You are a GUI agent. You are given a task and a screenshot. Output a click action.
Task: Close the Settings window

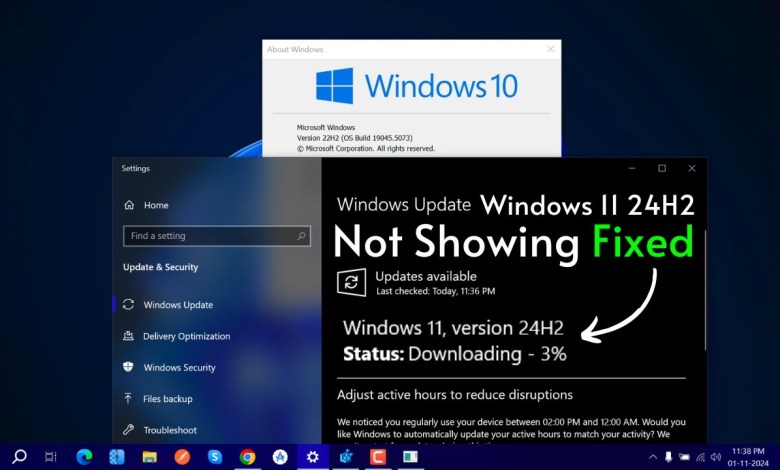(x=692, y=169)
